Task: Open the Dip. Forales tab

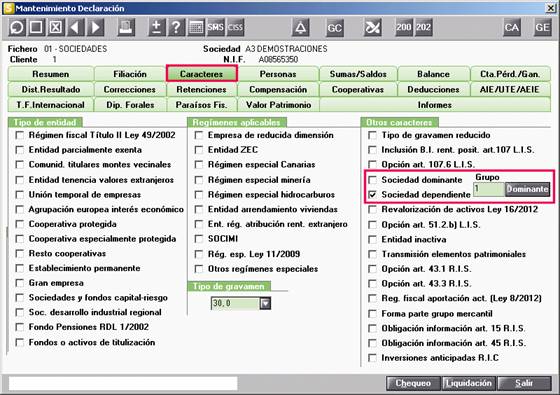Action: point(130,105)
